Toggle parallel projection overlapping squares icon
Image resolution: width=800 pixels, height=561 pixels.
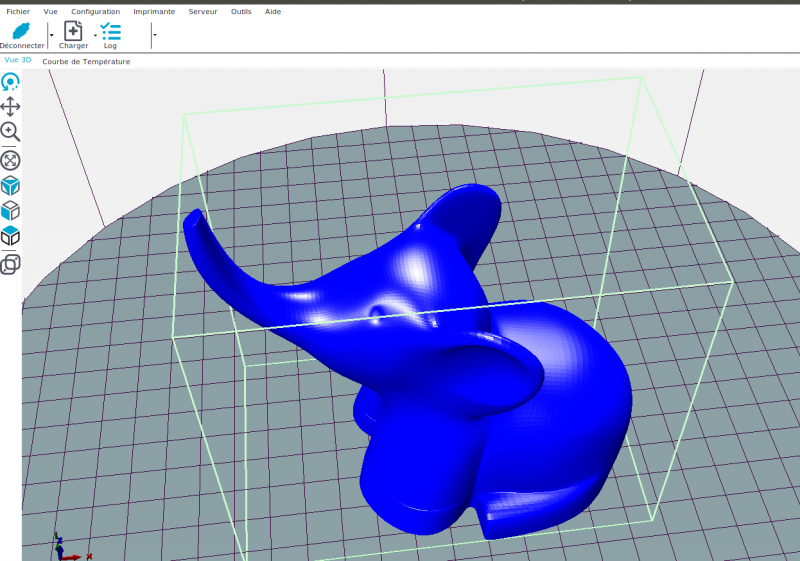point(10,265)
